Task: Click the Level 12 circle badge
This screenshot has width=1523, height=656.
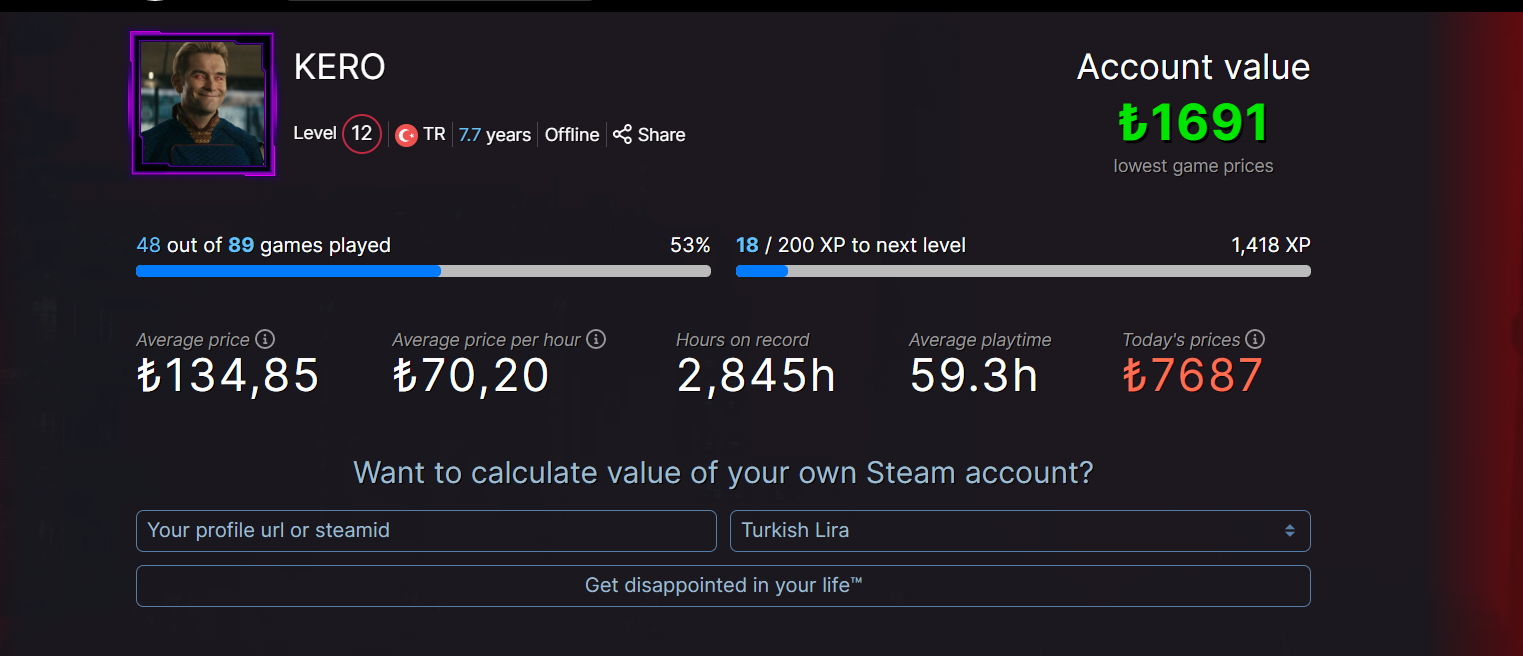Action: pos(361,134)
